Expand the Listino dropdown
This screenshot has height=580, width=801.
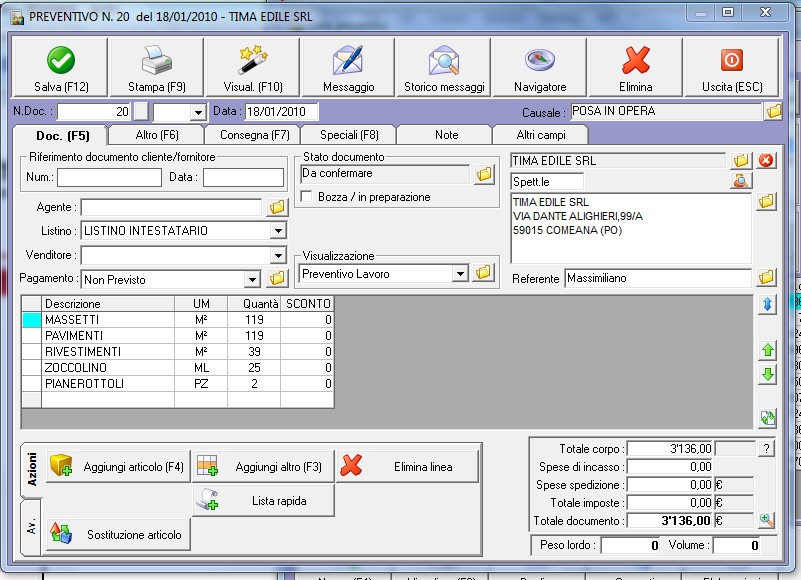click(277, 231)
